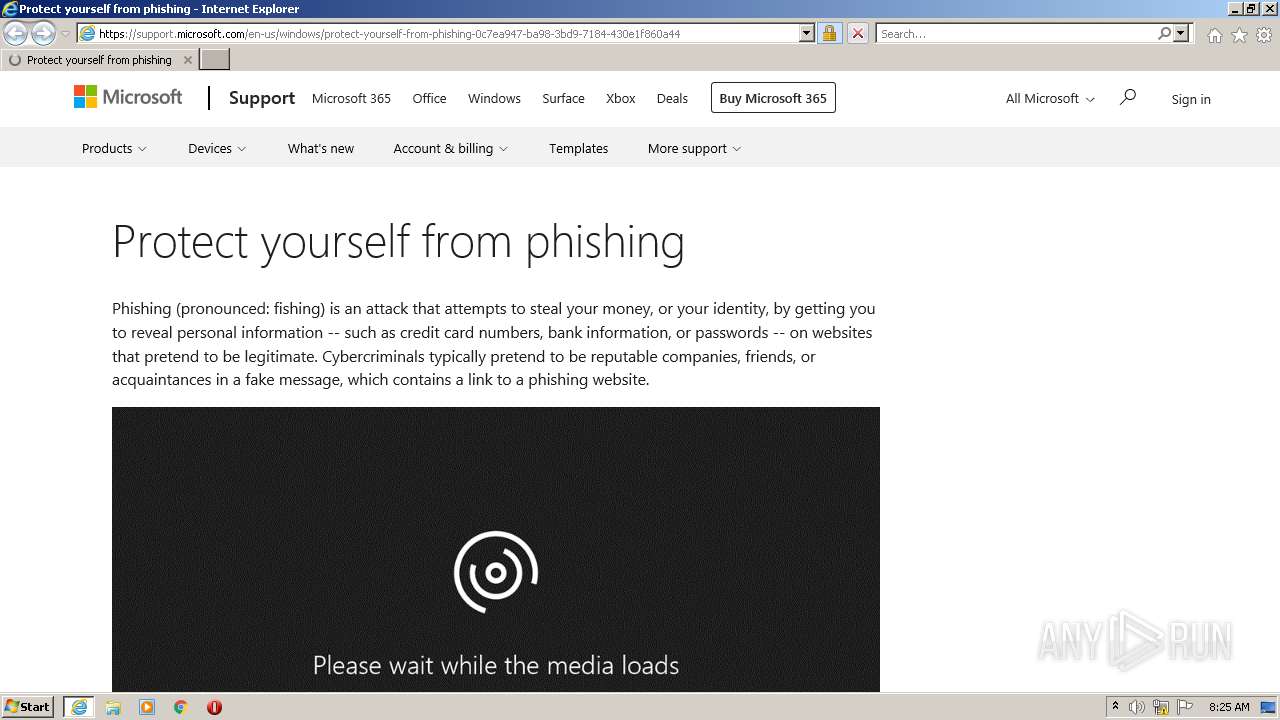Click the IE Back navigation button
This screenshot has height=720, width=1280.
(15, 34)
